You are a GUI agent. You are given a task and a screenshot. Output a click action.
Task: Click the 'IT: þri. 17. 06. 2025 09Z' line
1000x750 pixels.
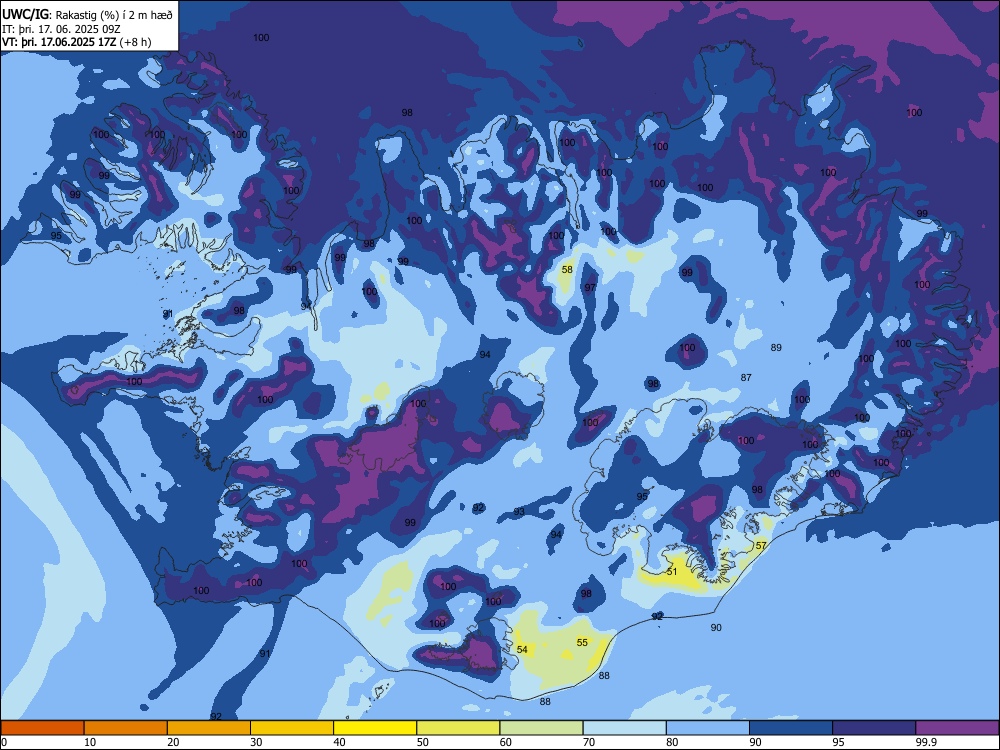tap(62, 29)
